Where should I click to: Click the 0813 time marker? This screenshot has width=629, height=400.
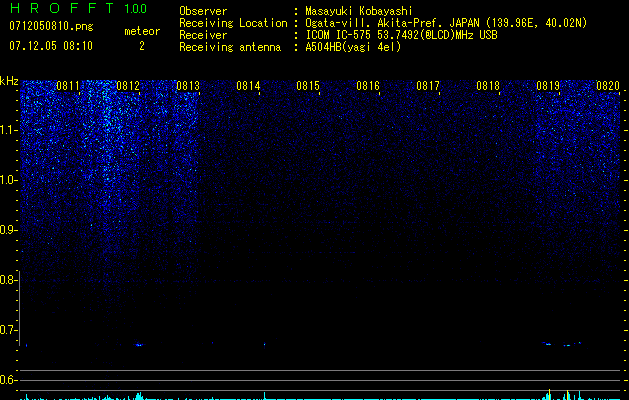(188, 86)
